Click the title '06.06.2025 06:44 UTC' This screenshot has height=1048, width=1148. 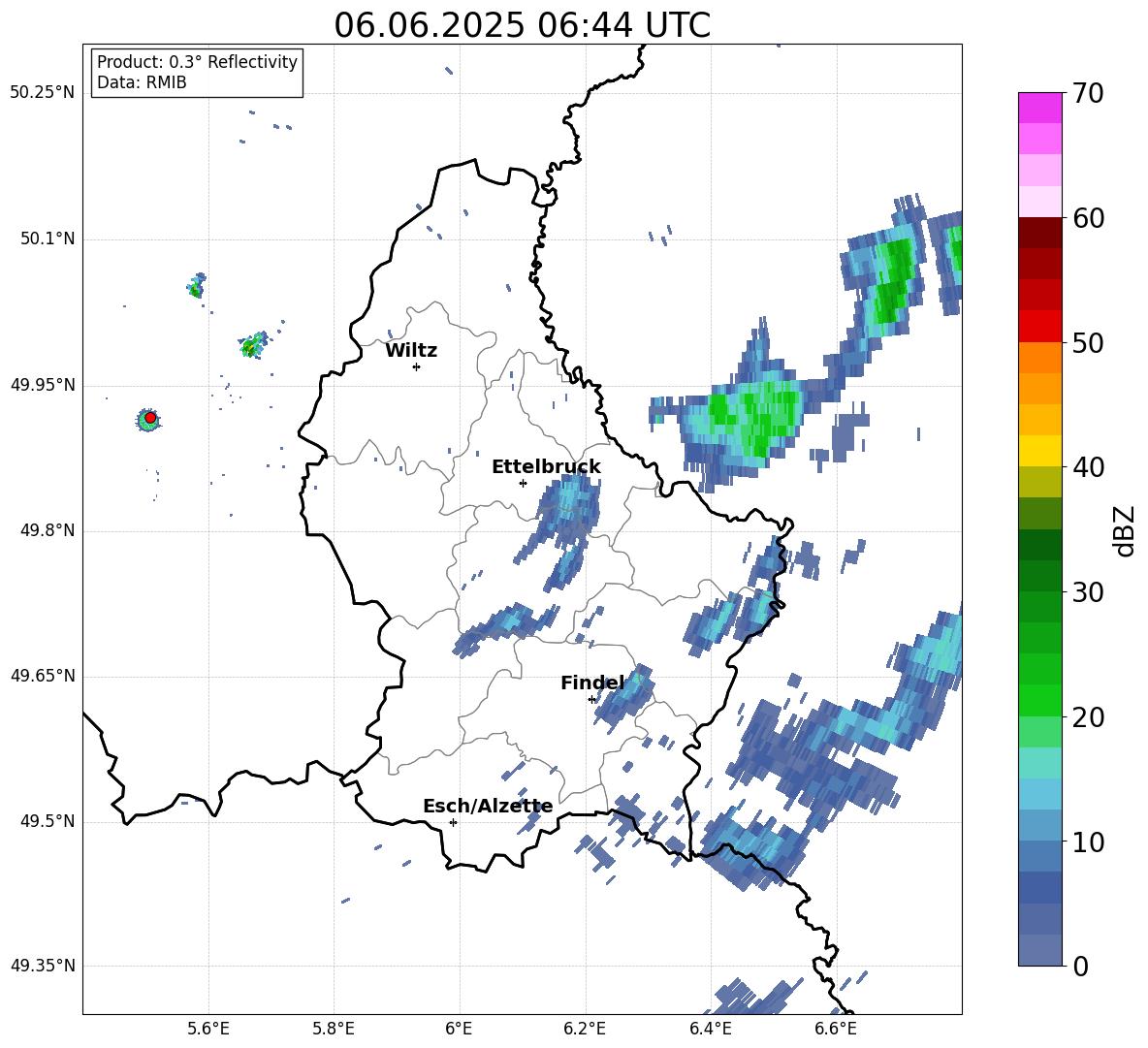(x=522, y=25)
